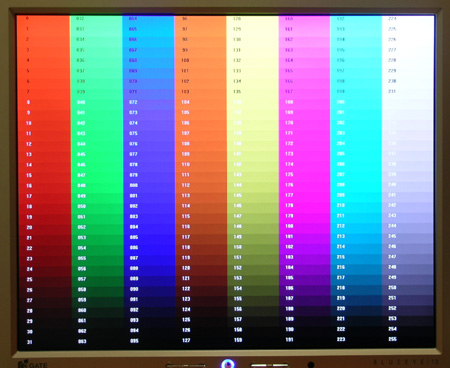Pick the green swatch numbered 047

(x=97, y=175)
